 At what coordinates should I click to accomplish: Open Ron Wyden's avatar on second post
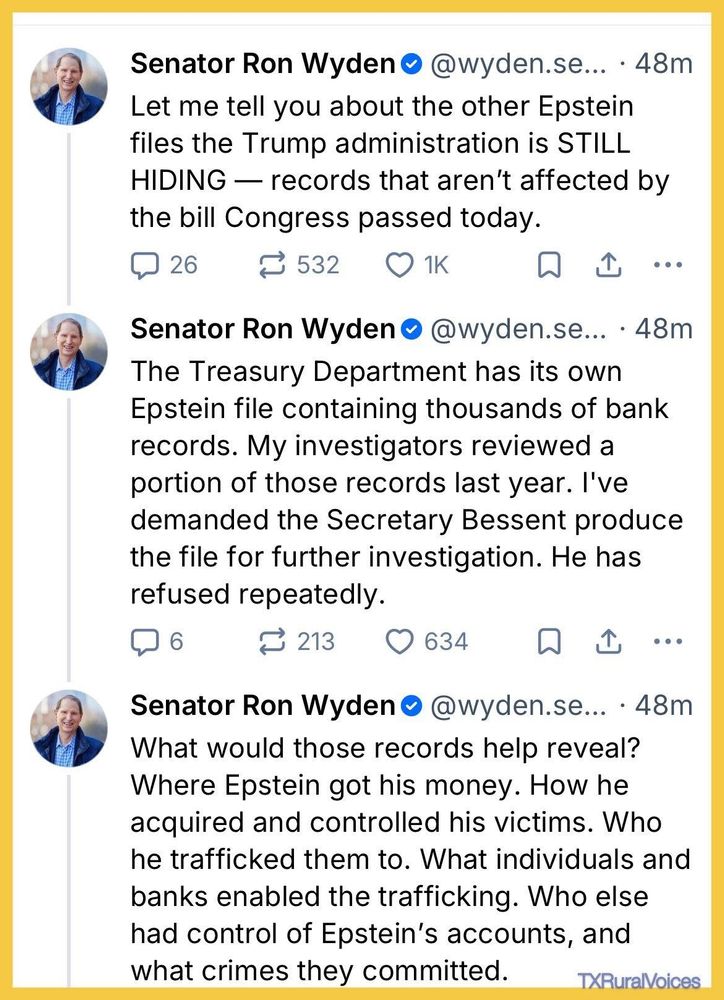69,351
